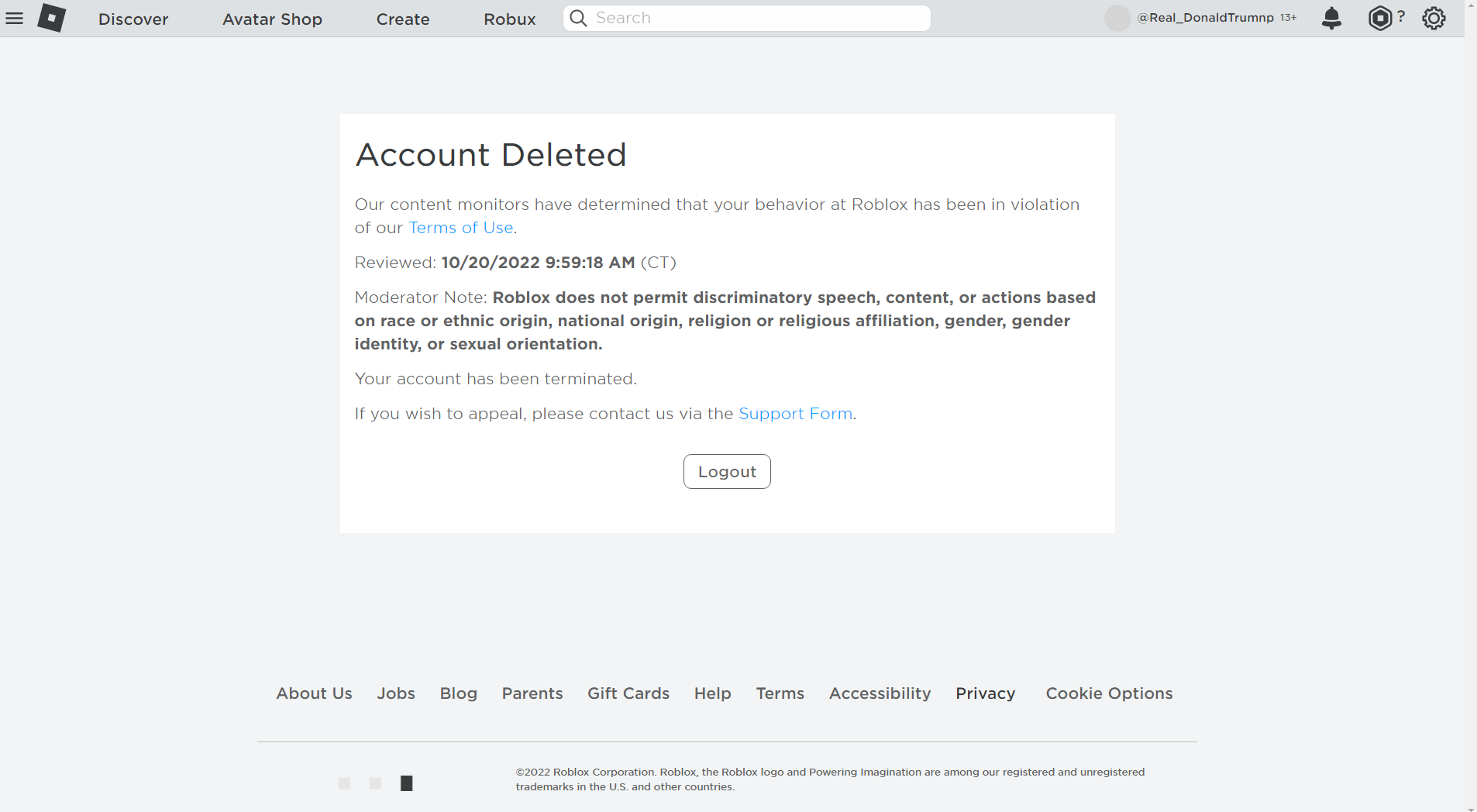Open the hamburger navigation menu
This screenshot has height=812, width=1477.
[x=14, y=18]
